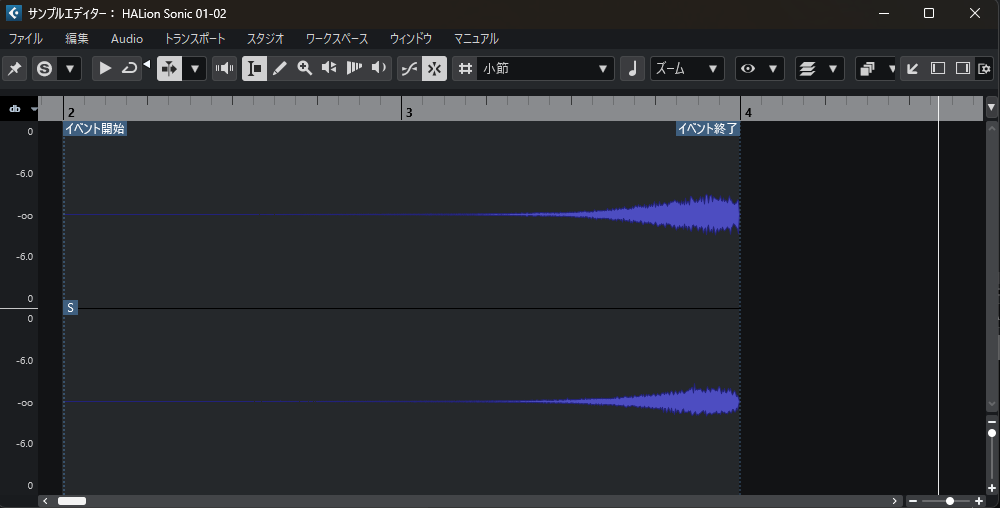Open the Audio menu

coord(127,38)
